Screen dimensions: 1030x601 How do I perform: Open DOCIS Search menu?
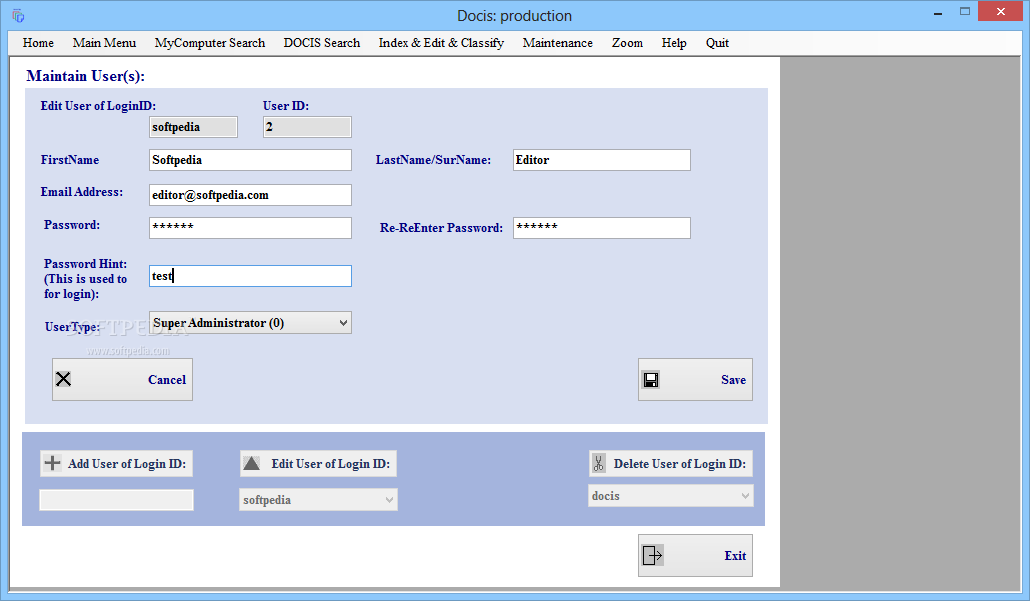(322, 43)
